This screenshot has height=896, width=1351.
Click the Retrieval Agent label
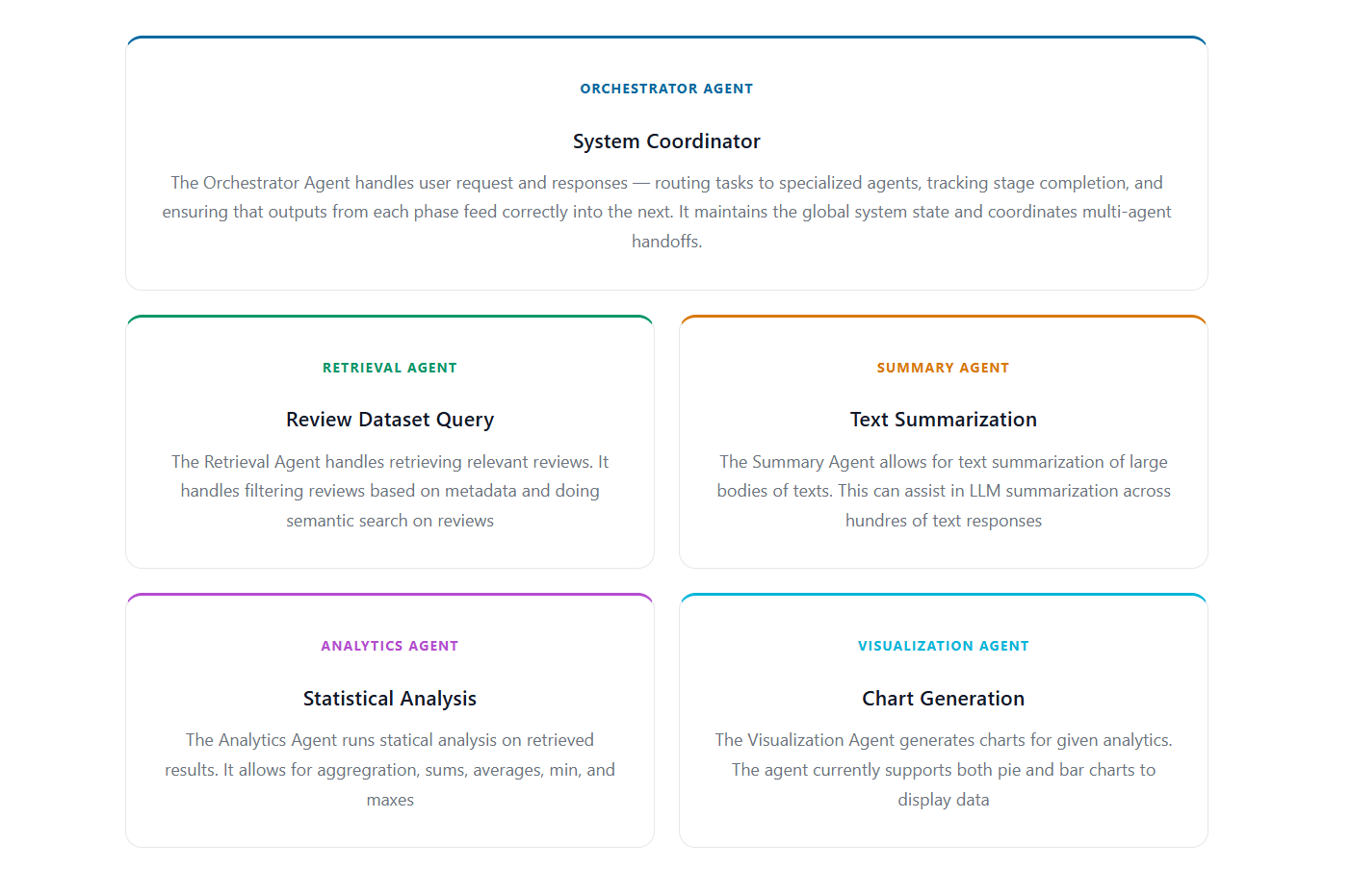390,368
